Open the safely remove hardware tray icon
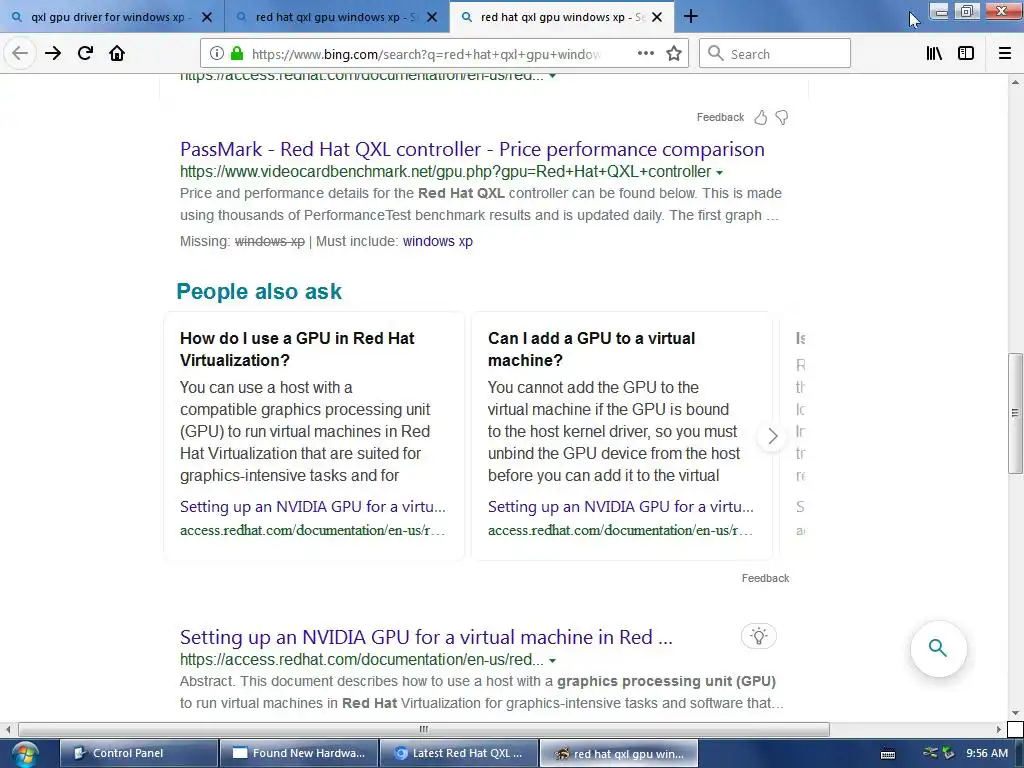This screenshot has width=1024, height=768. 948,753
